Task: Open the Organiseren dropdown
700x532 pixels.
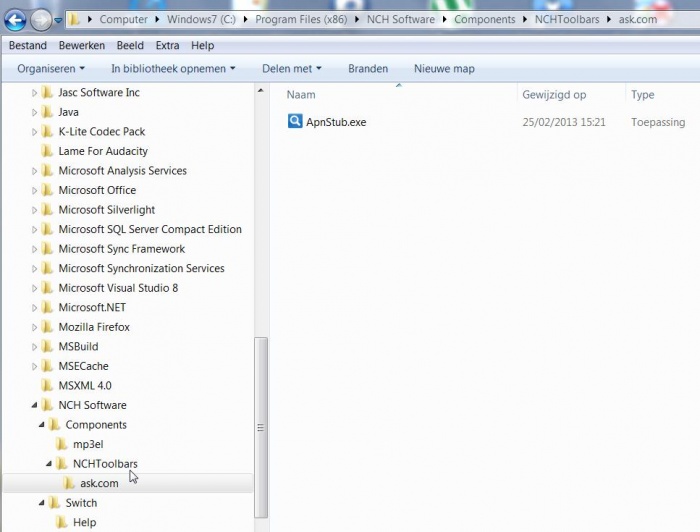Action: pos(50,69)
